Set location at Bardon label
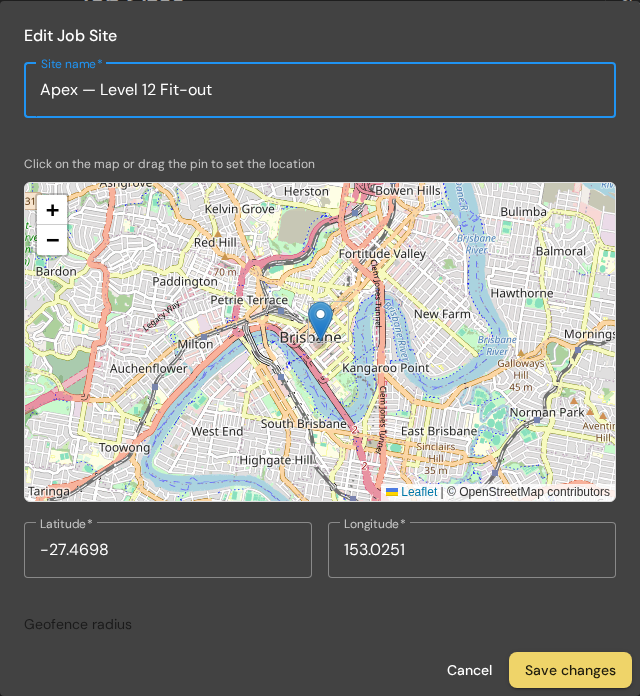640x696 pixels. pyautogui.click(x=56, y=271)
